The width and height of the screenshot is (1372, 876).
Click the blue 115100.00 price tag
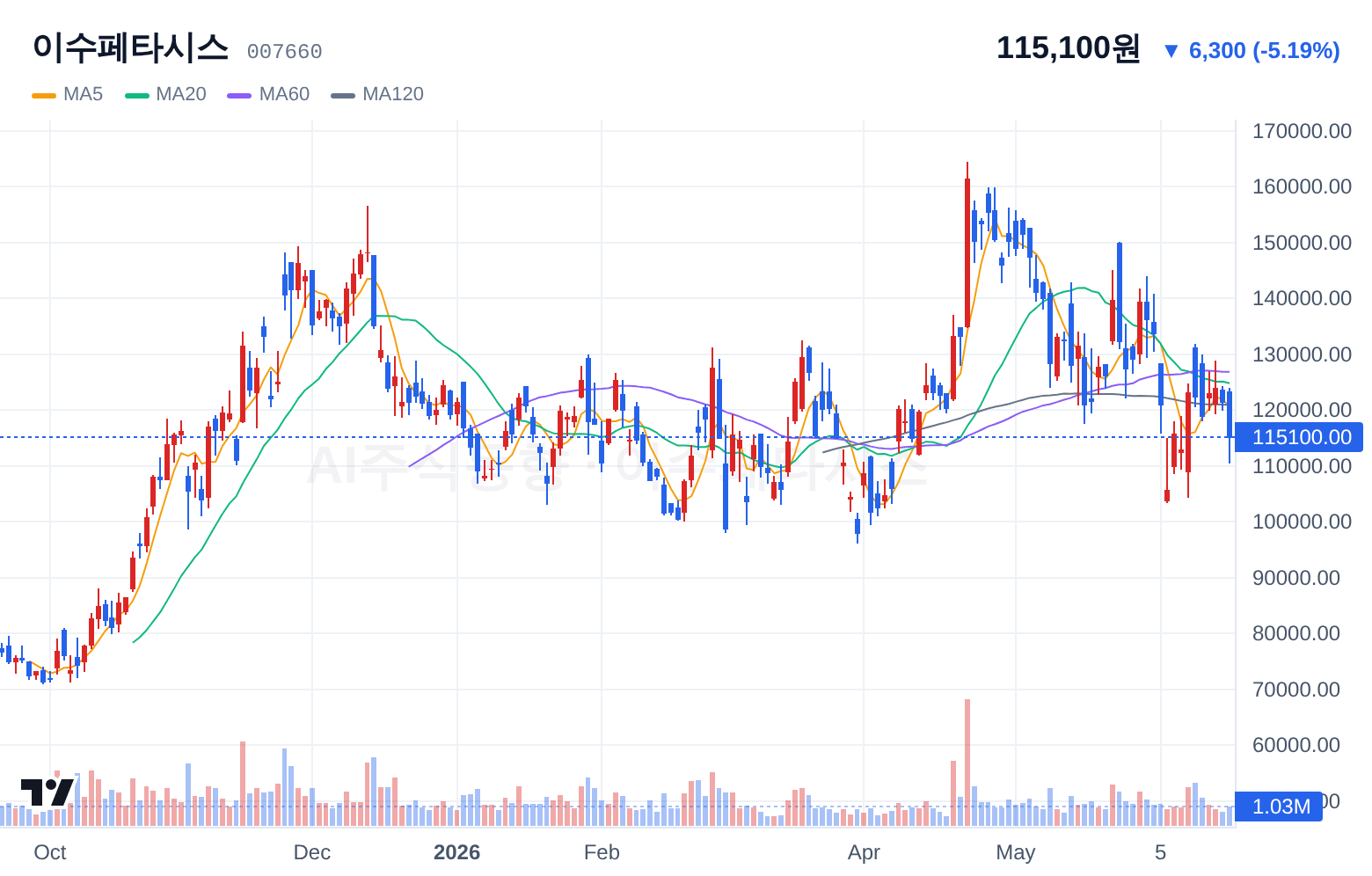1299,437
